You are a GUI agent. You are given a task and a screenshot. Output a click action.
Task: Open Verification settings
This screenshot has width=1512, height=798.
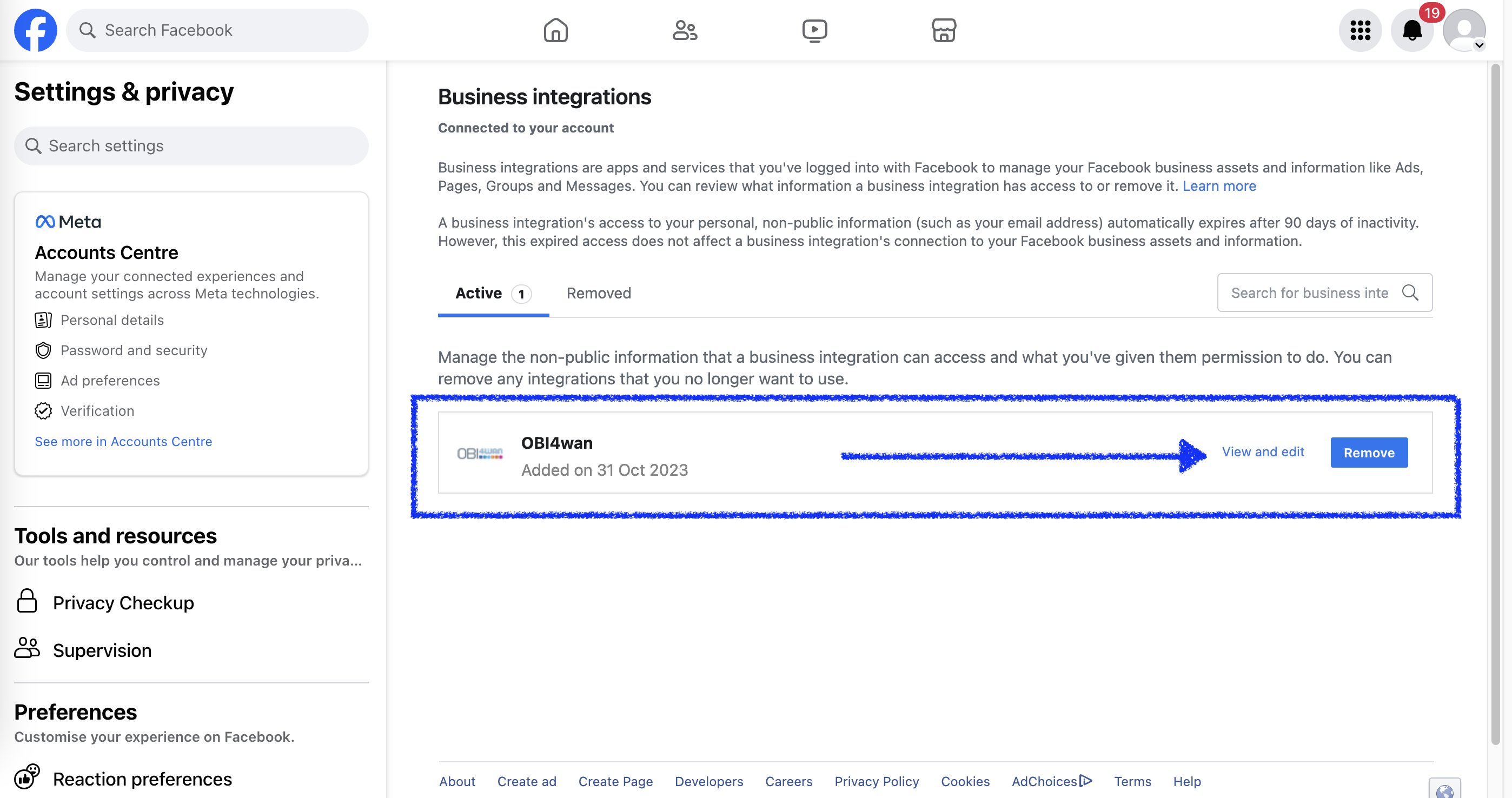(97, 411)
